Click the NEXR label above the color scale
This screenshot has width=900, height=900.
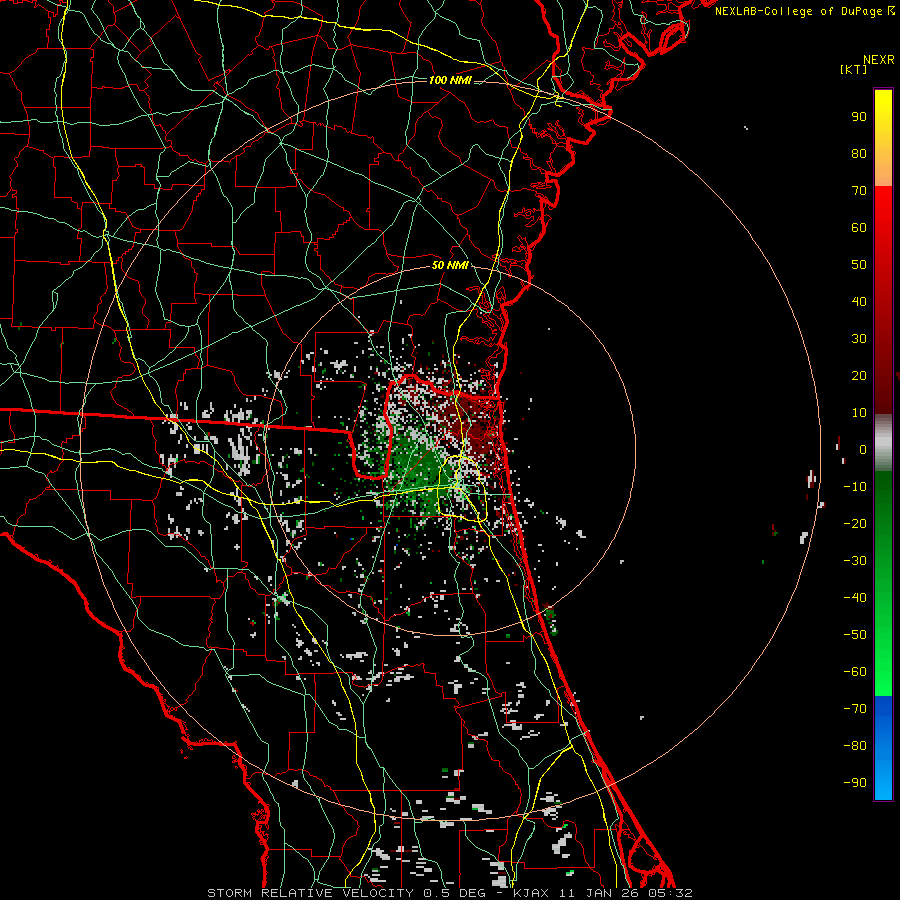(879, 60)
